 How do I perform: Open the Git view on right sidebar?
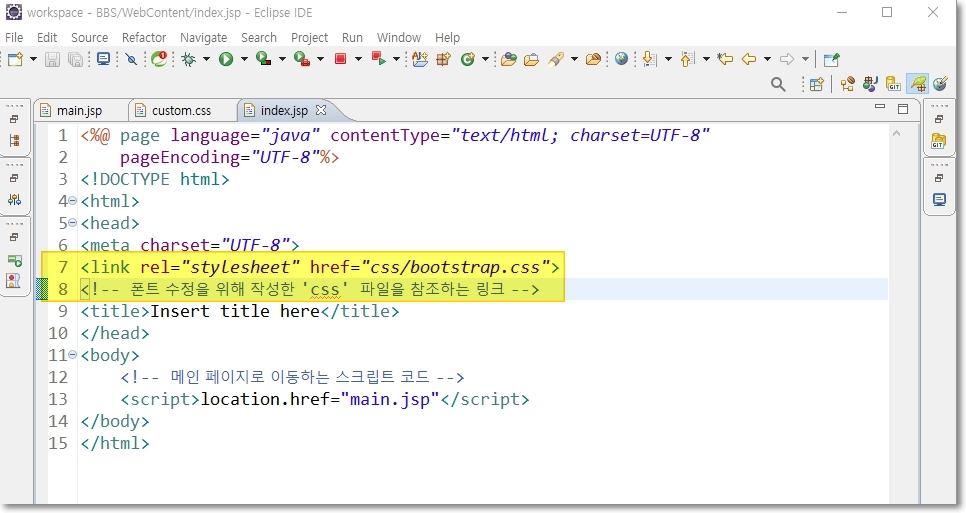pyautogui.click(x=938, y=141)
